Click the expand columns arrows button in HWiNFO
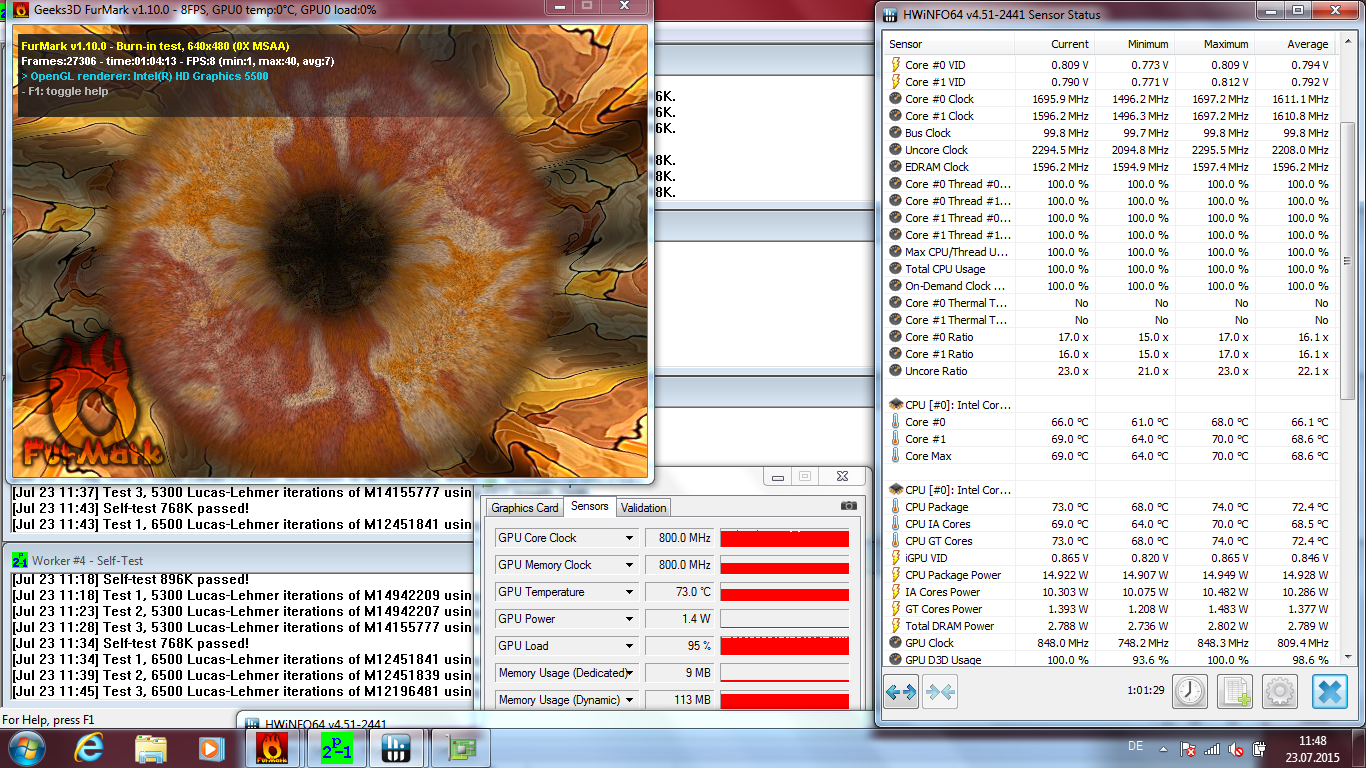Viewport: 1366px width, 768px height. point(901,691)
